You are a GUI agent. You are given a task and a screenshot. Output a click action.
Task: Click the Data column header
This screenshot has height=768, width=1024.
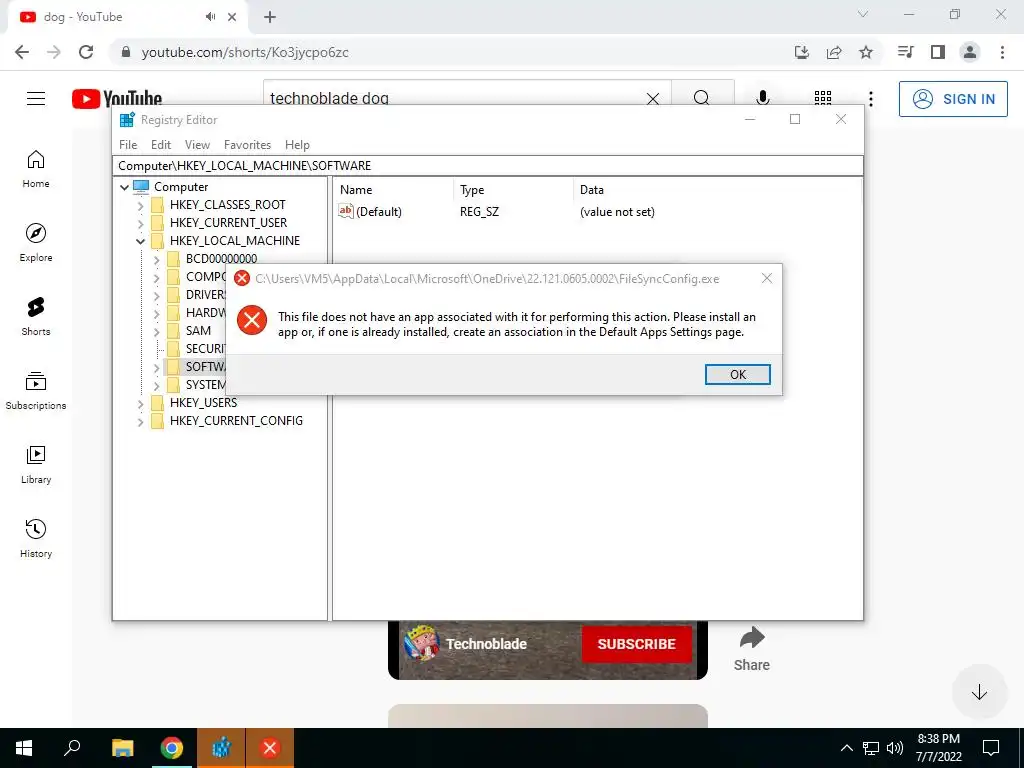coord(592,190)
